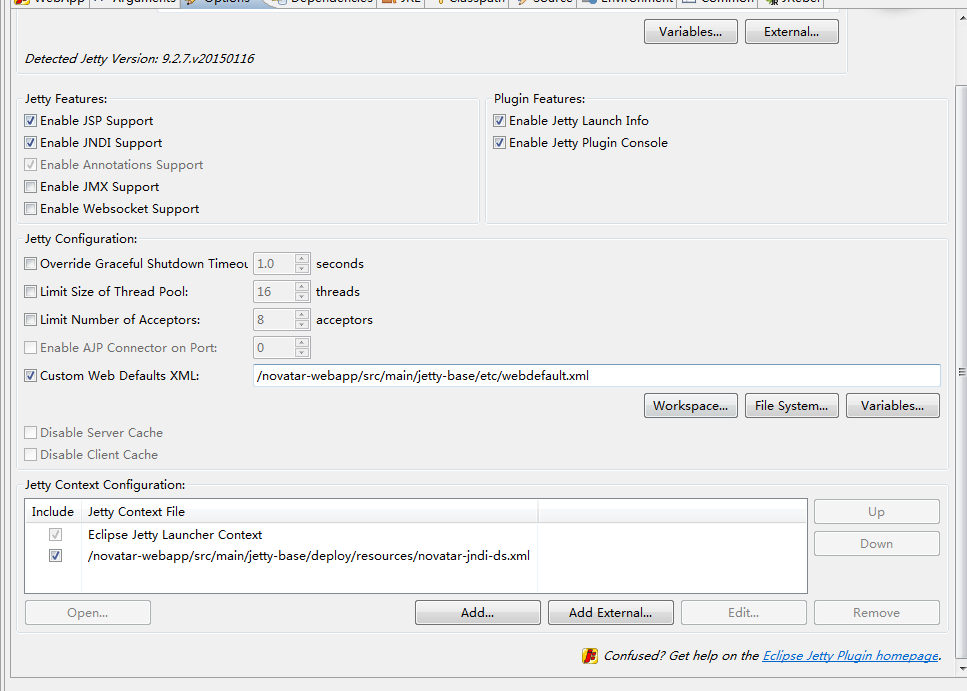The height and width of the screenshot is (691, 967).
Task: Click the Open... button
Action: point(88,613)
